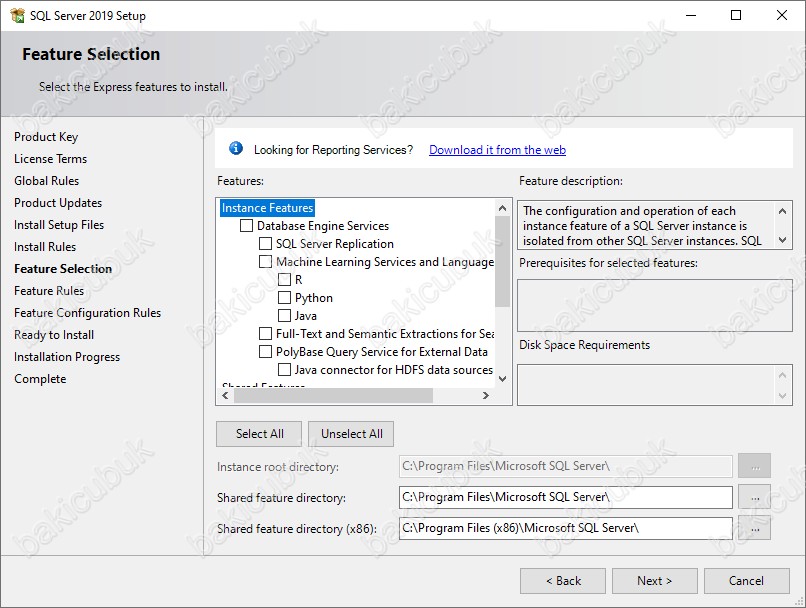Select the Instance Features tree node
806x608 pixels.
(267, 208)
